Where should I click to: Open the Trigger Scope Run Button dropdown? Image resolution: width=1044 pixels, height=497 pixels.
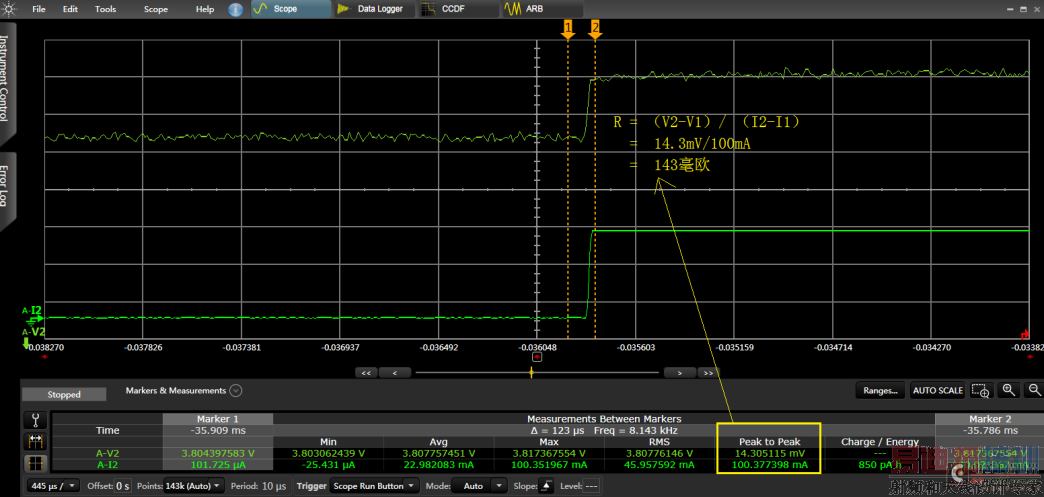(375, 486)
